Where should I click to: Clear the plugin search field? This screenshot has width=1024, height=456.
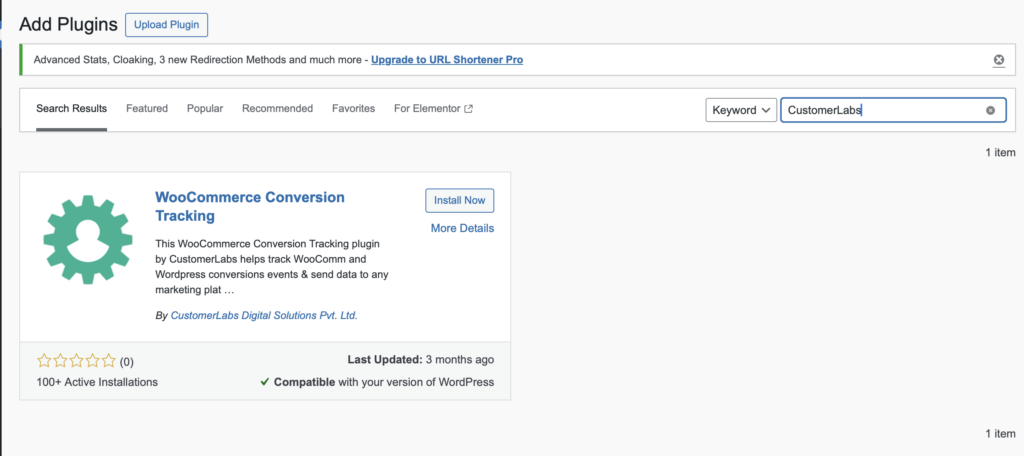[x=990, y=110]
